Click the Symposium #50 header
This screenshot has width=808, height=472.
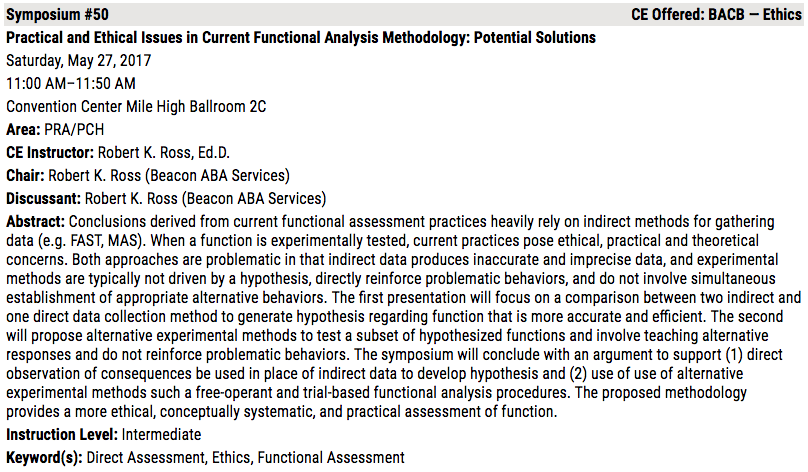coord(57,14)
